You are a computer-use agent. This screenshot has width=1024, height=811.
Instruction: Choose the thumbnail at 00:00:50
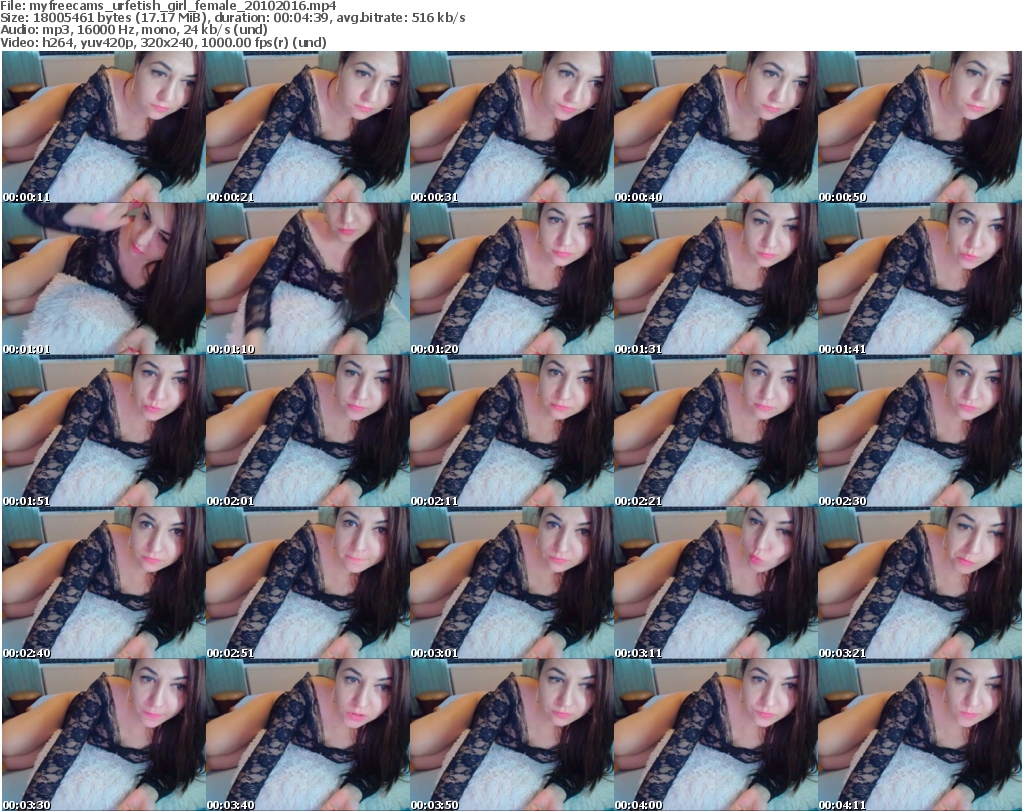pos(920,127)
